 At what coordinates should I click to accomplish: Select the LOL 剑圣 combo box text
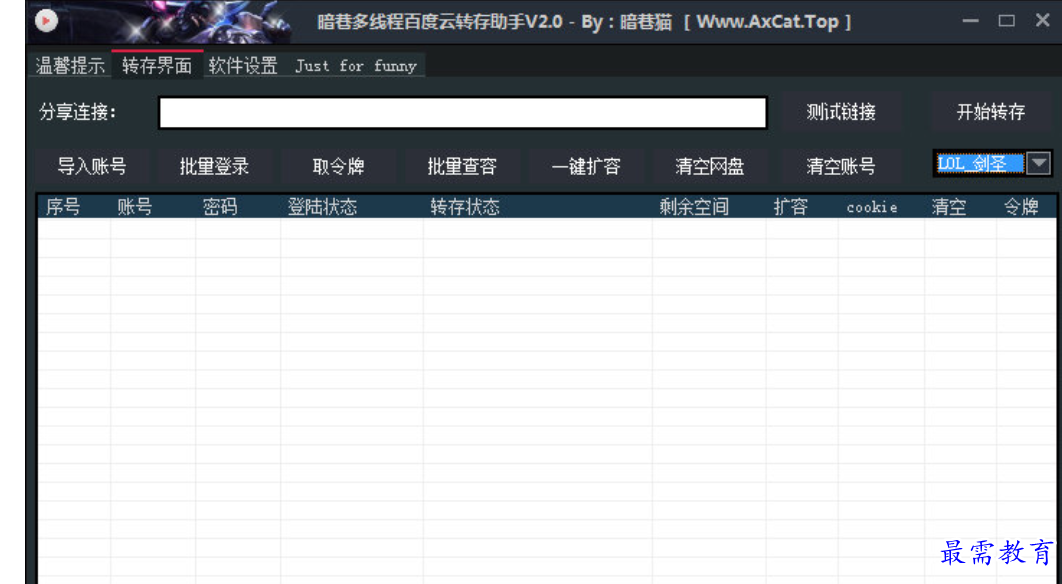click(x=979, y=163)
